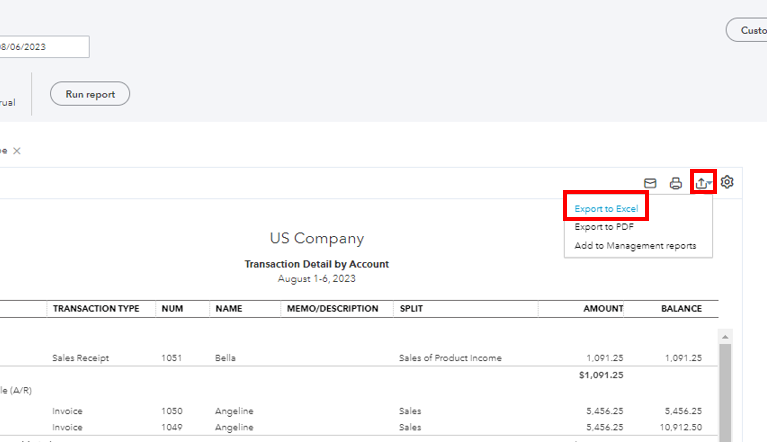
Task: Click the end date field 08/06/2023
Action: click(x=44, y=47)
